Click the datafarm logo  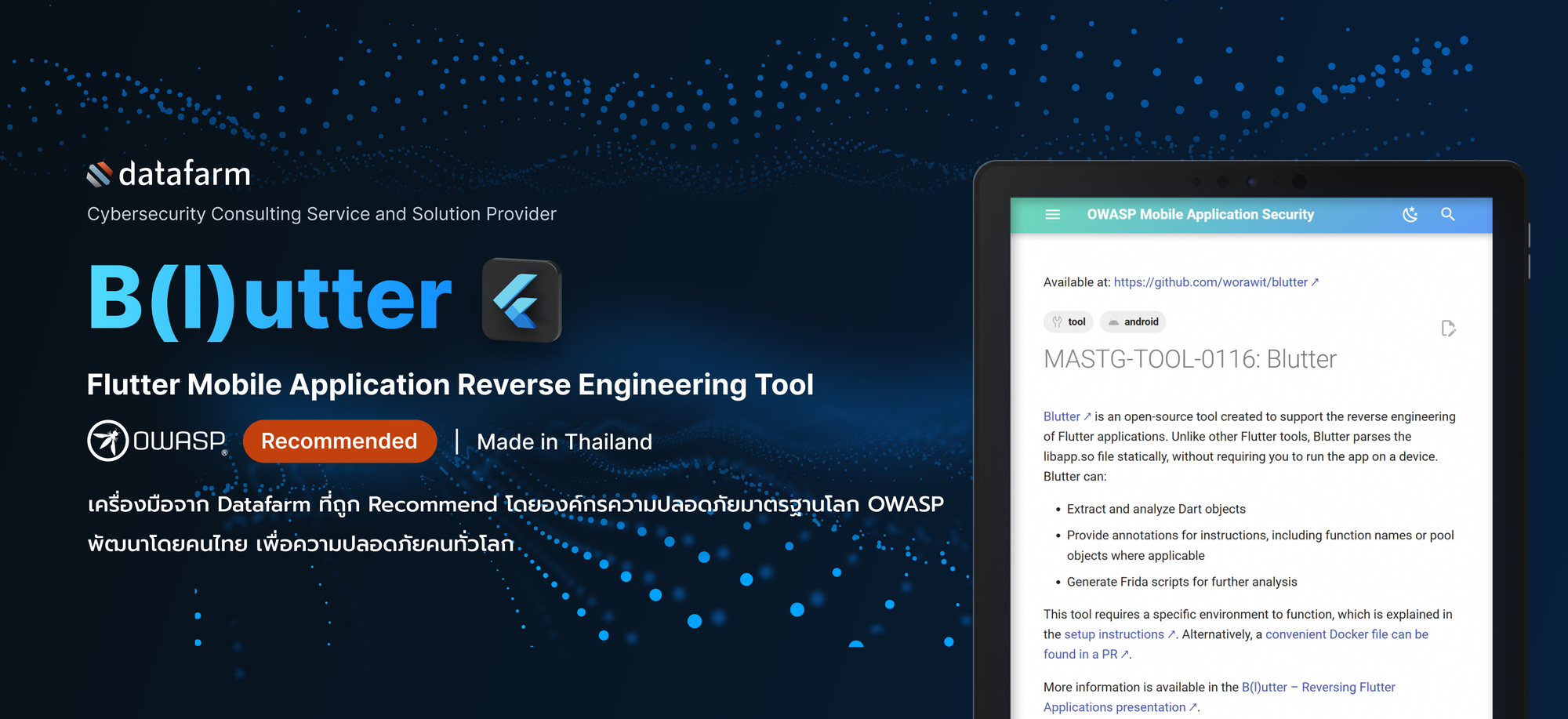[169, 174]
